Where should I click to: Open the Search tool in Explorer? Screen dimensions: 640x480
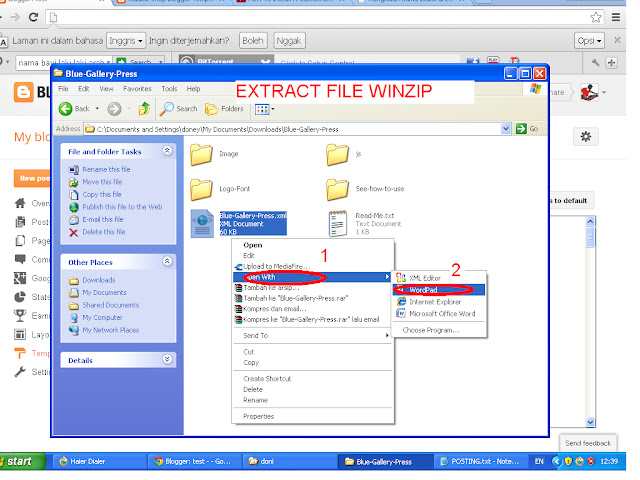178,109
